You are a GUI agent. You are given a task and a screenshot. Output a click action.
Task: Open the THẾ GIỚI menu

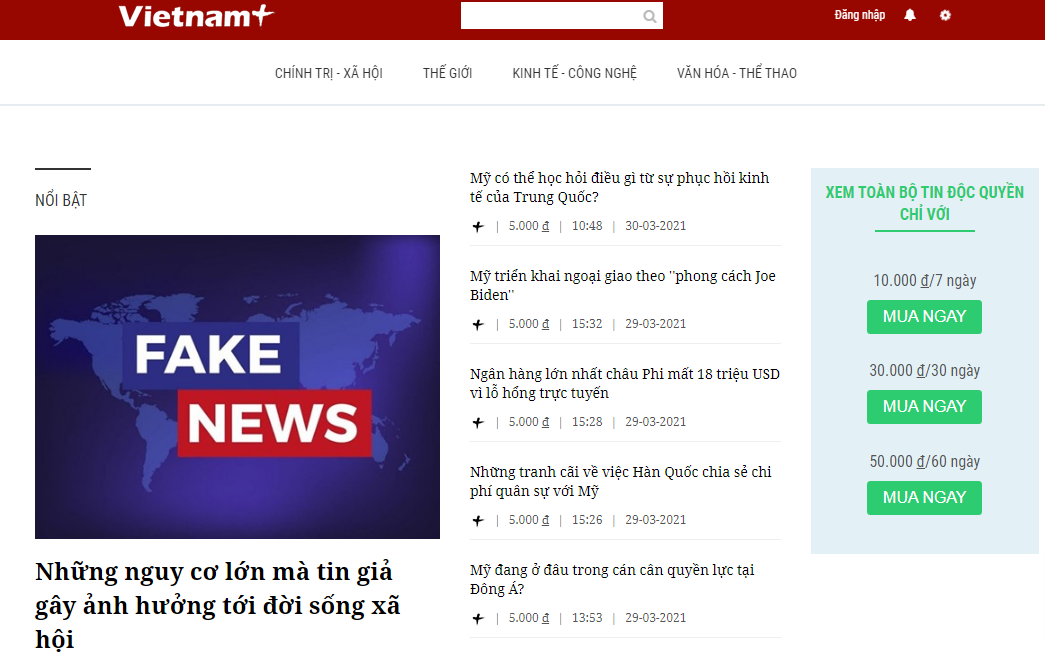[447, 73]
